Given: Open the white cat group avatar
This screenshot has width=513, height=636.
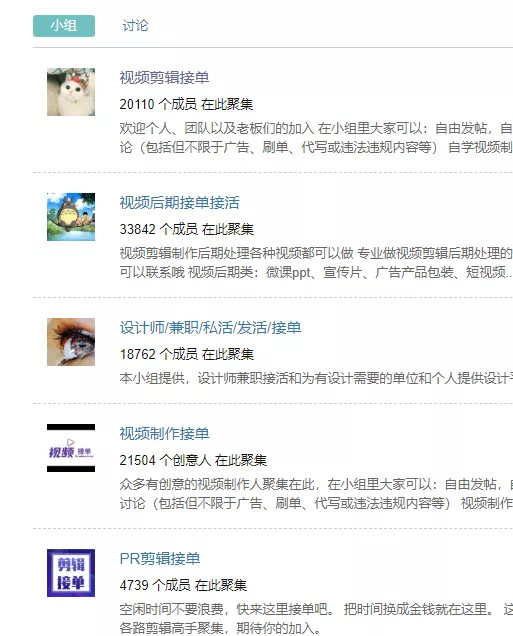Looking at the screenshot, I should pyautogui.click(x=71, y=92).
